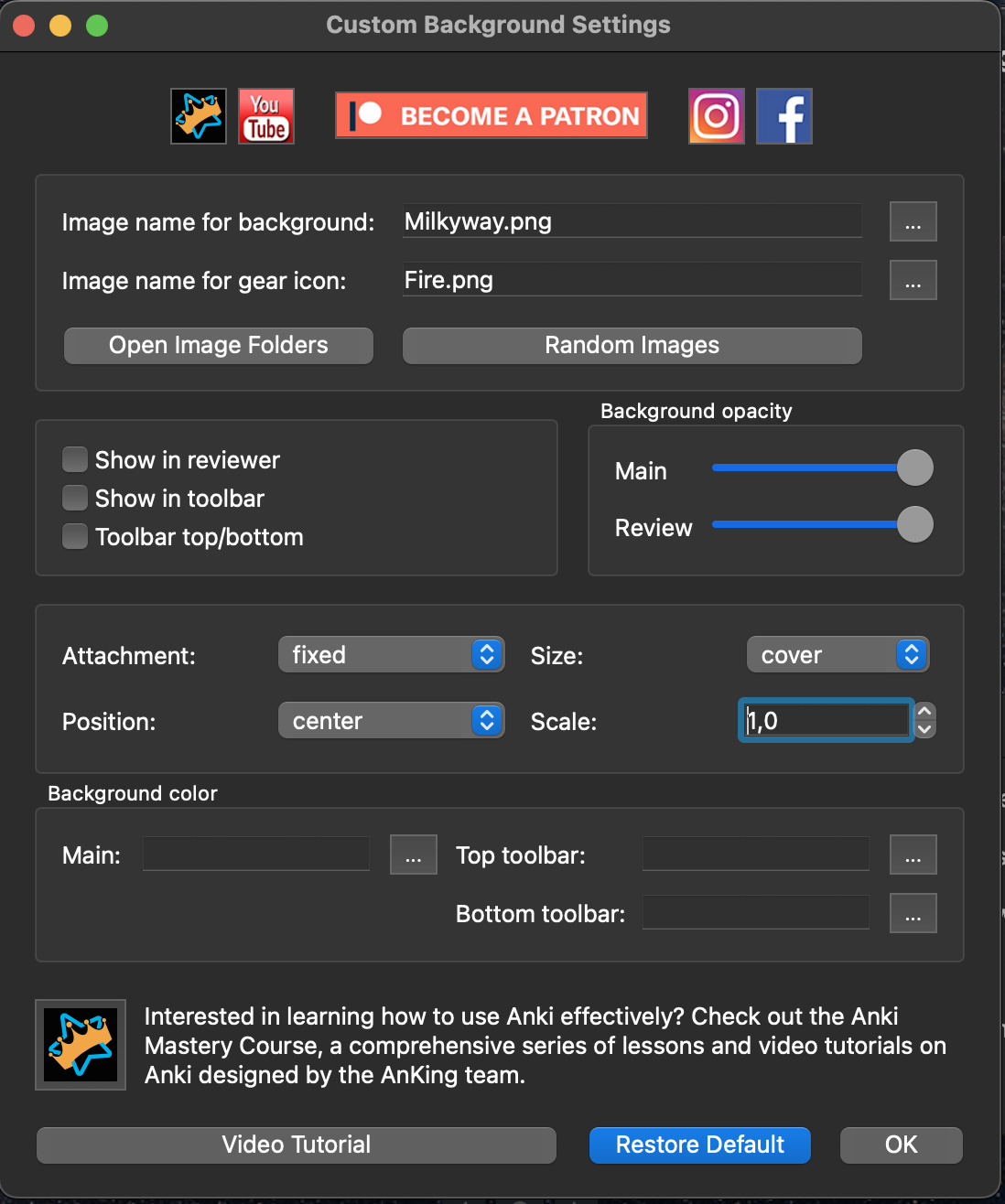
Task: Browse for gear icon image file
Action: point(913,281)
